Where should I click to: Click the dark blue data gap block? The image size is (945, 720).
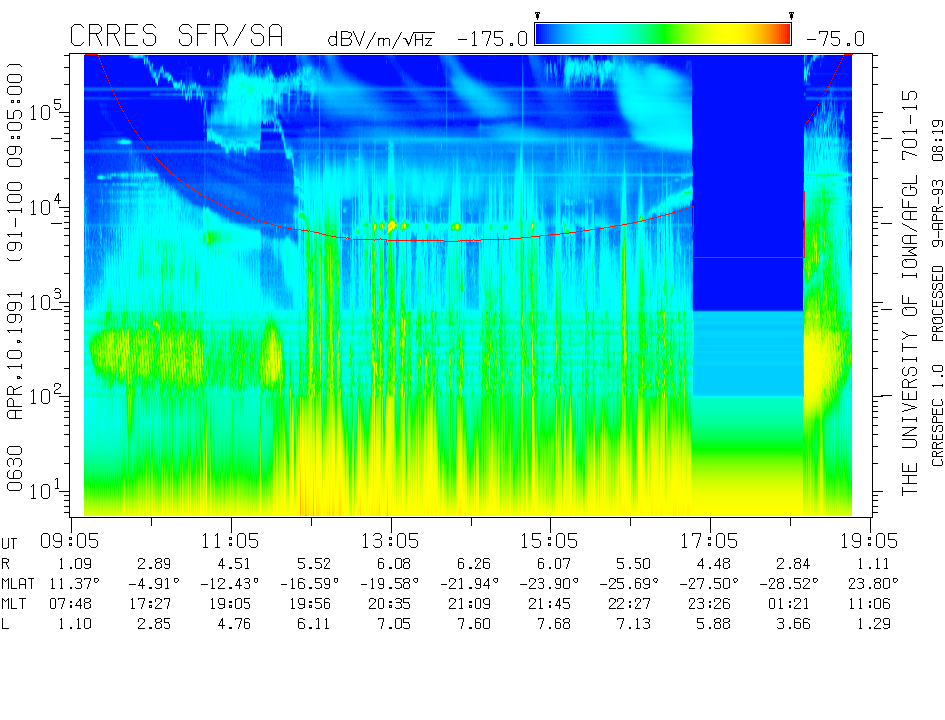[747, 180]
